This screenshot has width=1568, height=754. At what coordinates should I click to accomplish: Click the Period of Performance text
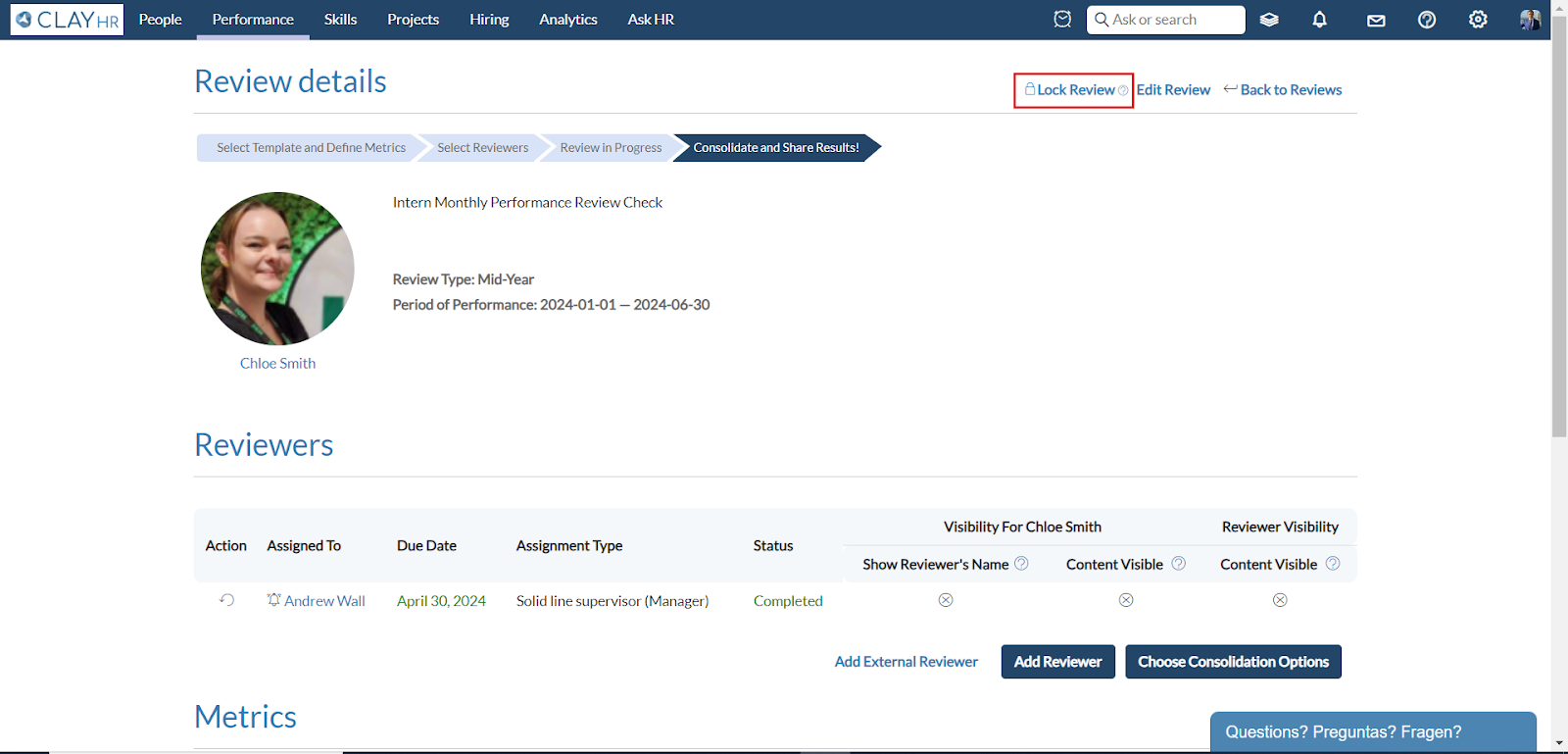551,305
